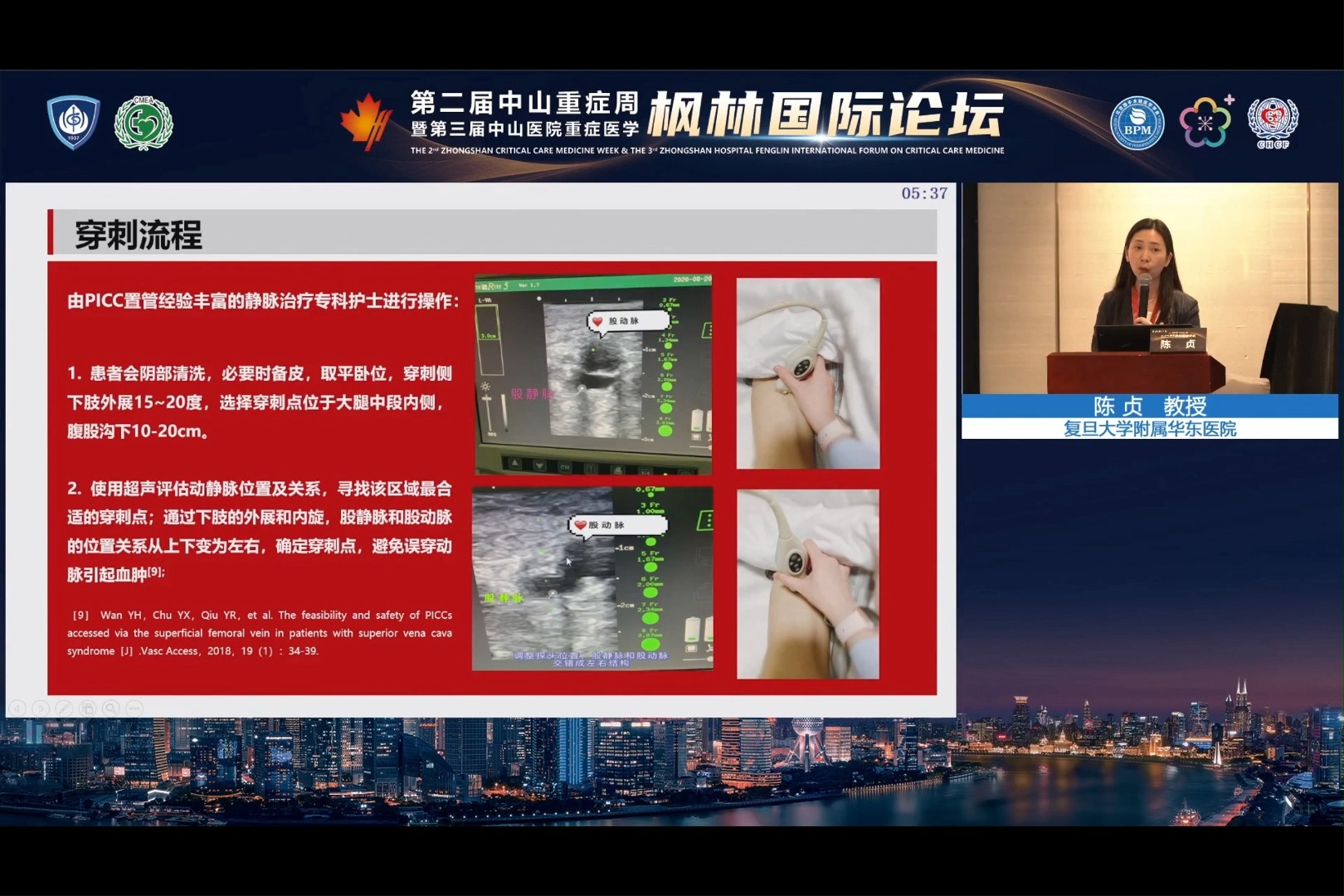Click the top ultrasound image with 股动脉 label

[x=593, y=374]
